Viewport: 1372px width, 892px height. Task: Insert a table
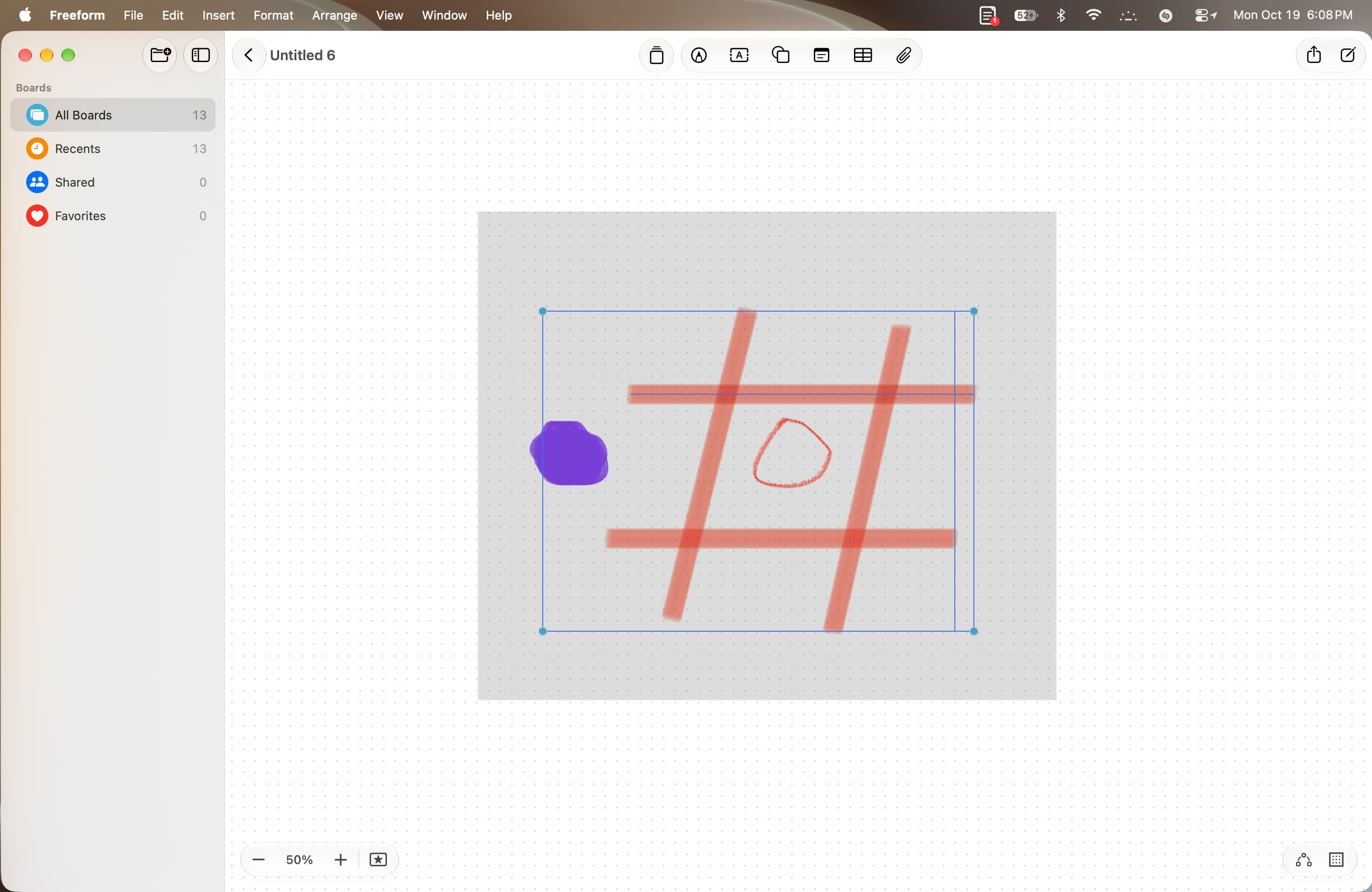[862, 56]
